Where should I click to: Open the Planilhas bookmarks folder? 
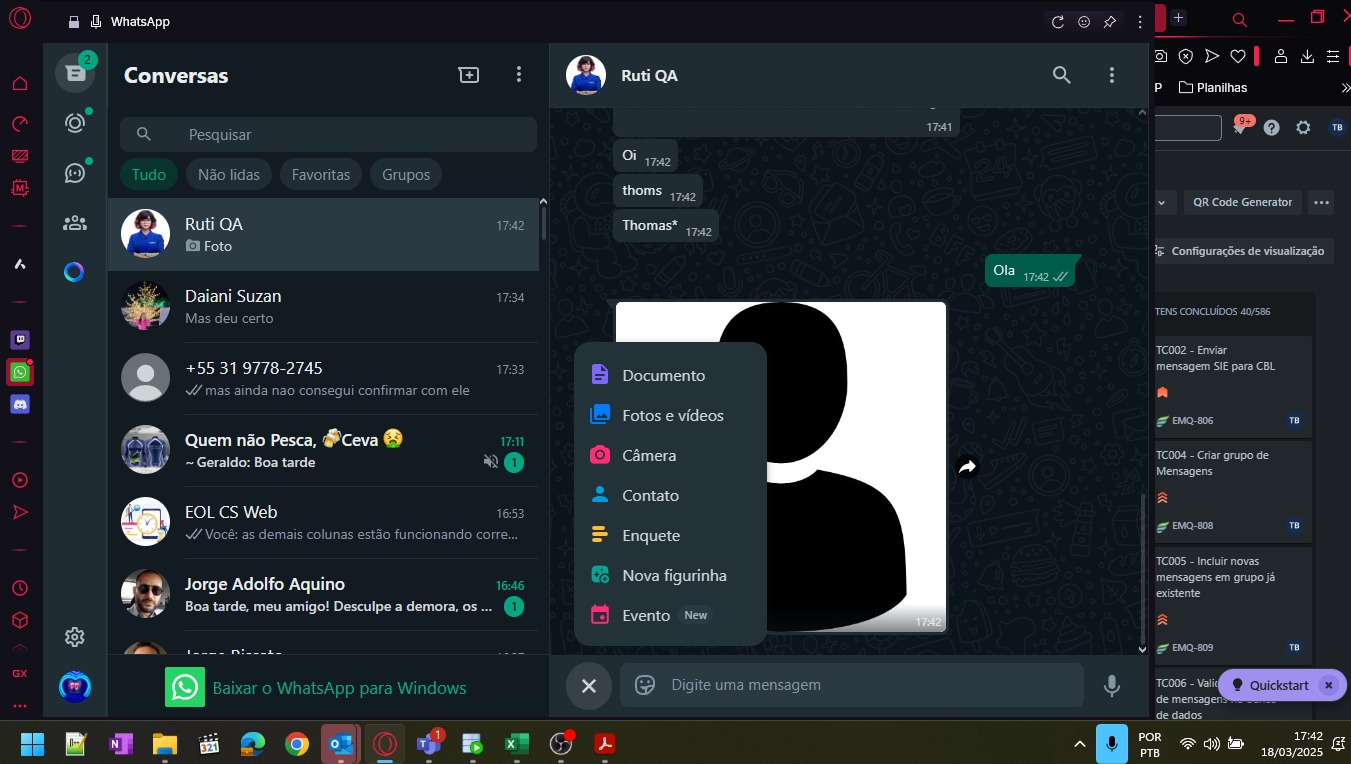click(x=1213, y=87)
